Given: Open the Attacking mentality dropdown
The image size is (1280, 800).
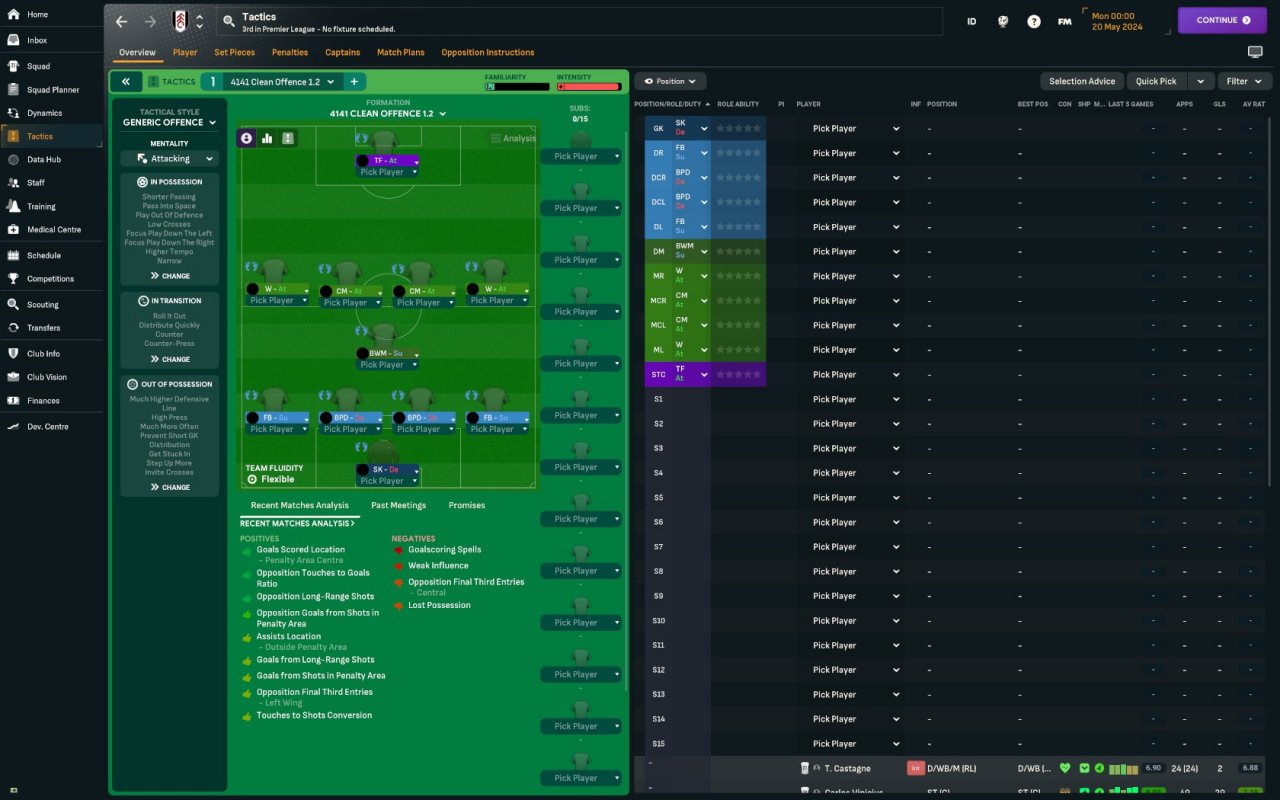Looking at the screenshot, I should pos(169,159).
